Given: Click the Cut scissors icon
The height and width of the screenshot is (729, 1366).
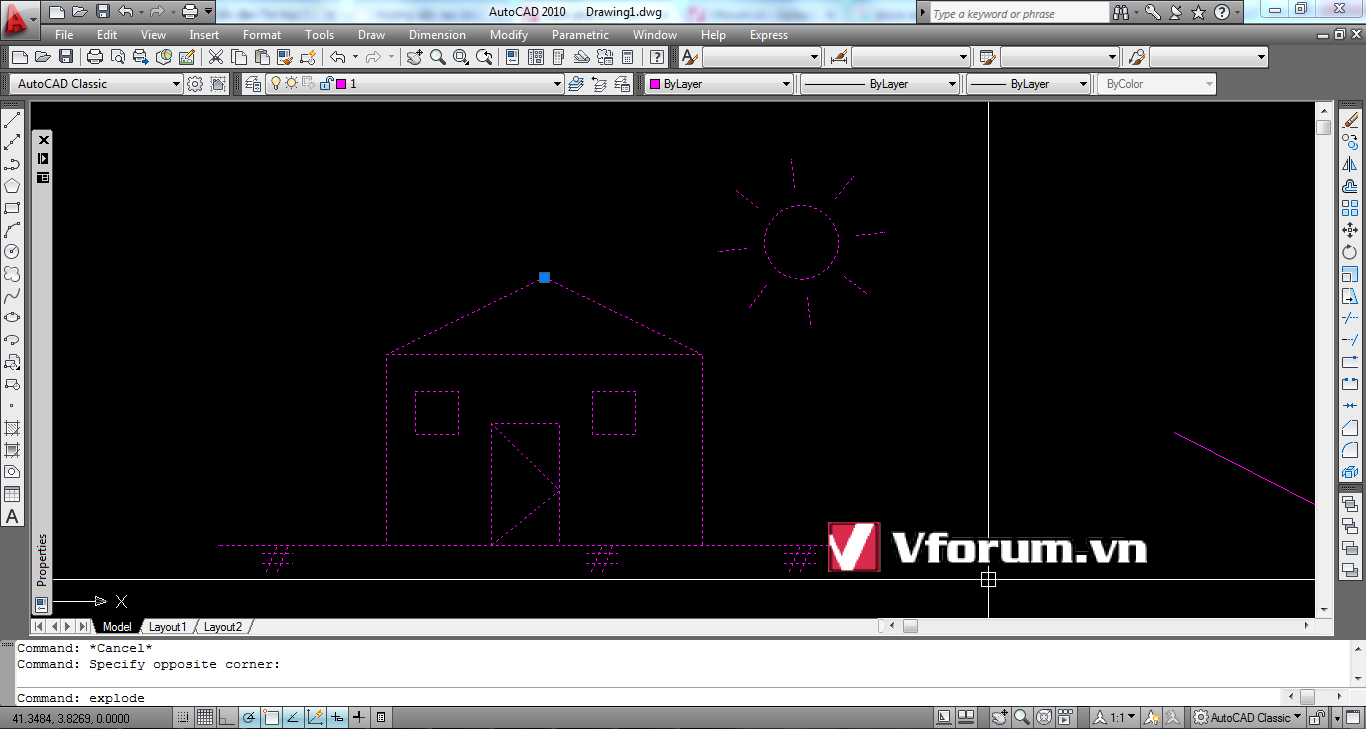Looking at the screenshot, I should tap(215, 57).
